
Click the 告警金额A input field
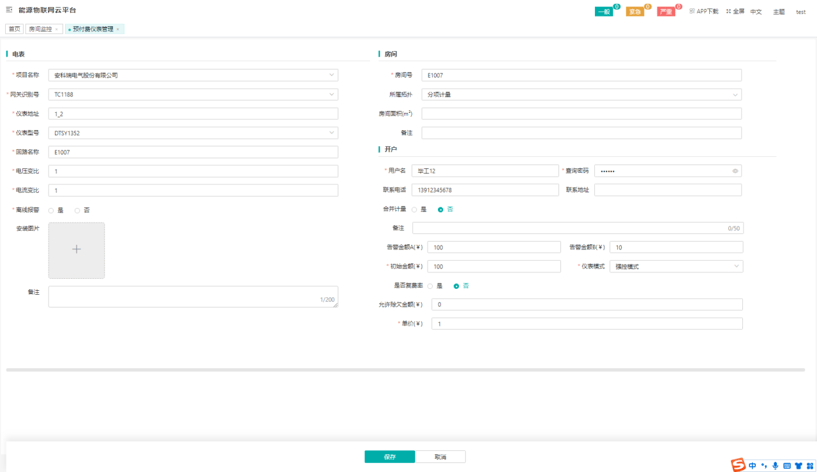pyautogui.click(x=494, y=247)
